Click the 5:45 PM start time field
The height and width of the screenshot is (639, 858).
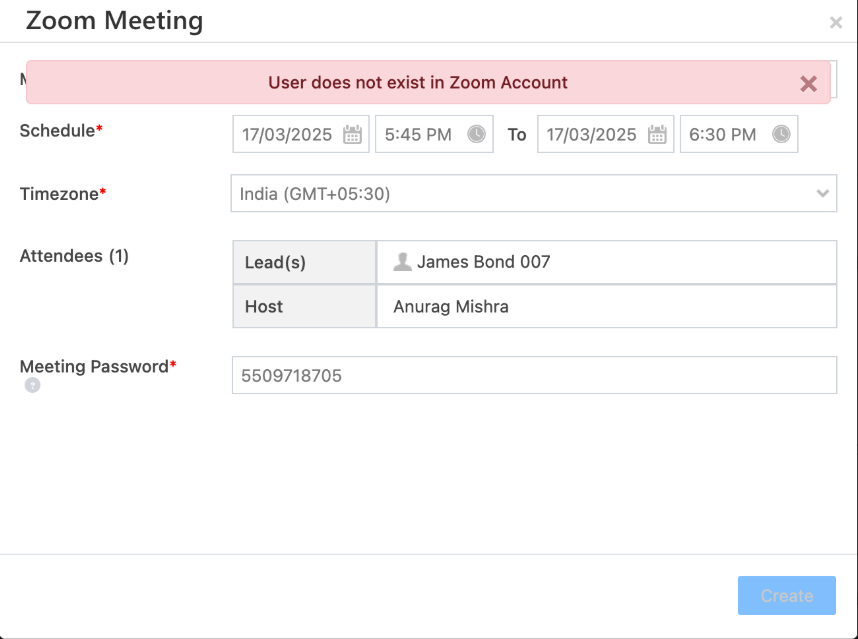(x=419, y=135)
